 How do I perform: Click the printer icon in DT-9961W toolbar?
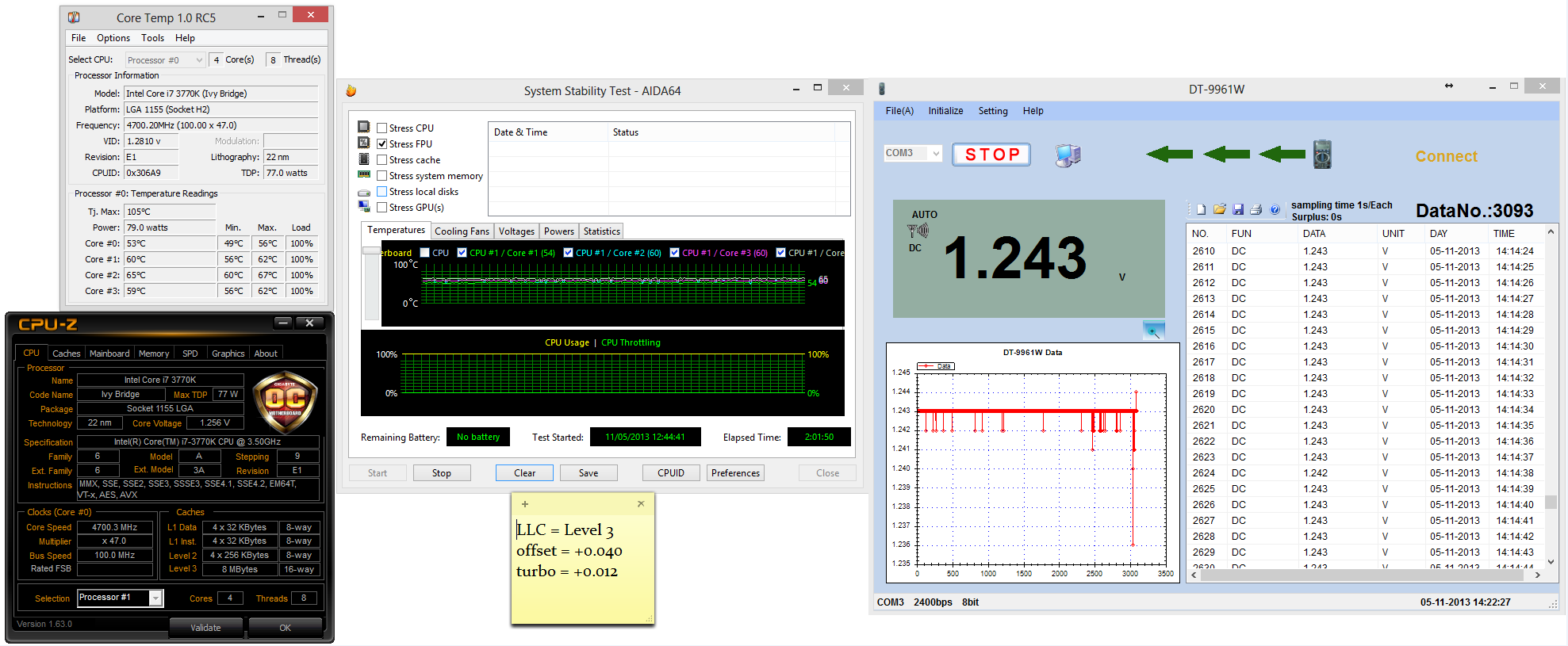coord(1256,210)
